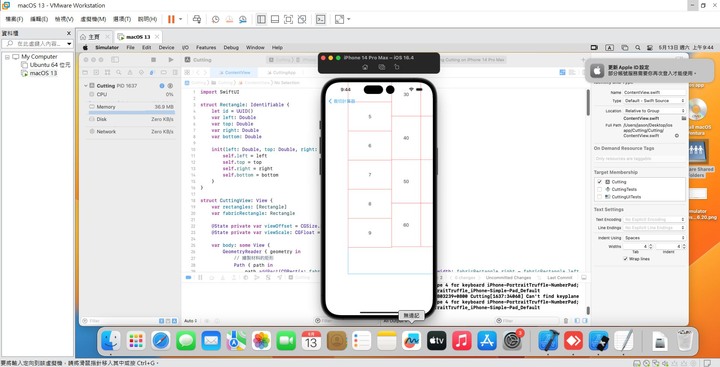This screenshot has width=720, height=367.
Task: Open Xcode breakpoint navigator icon
Action: (x=163, y=73)
